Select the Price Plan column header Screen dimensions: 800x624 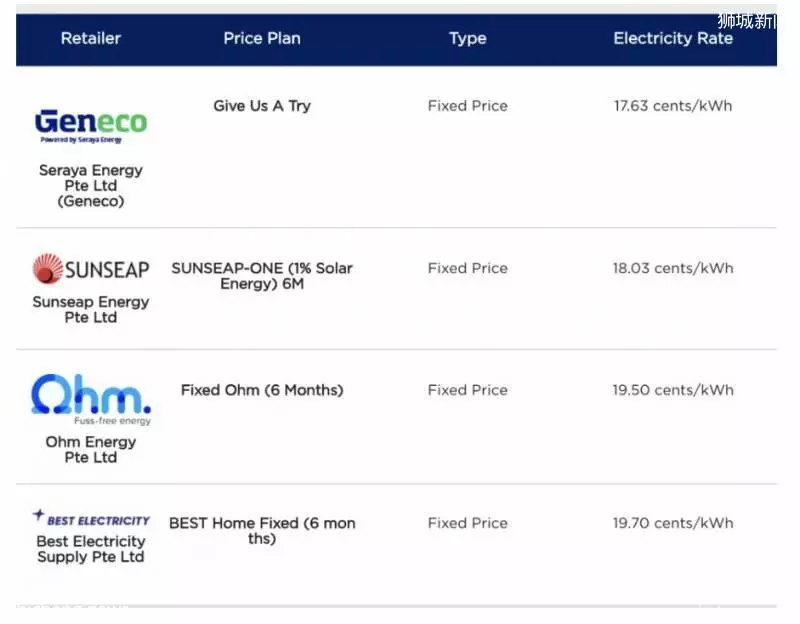(x=262, y=38)
